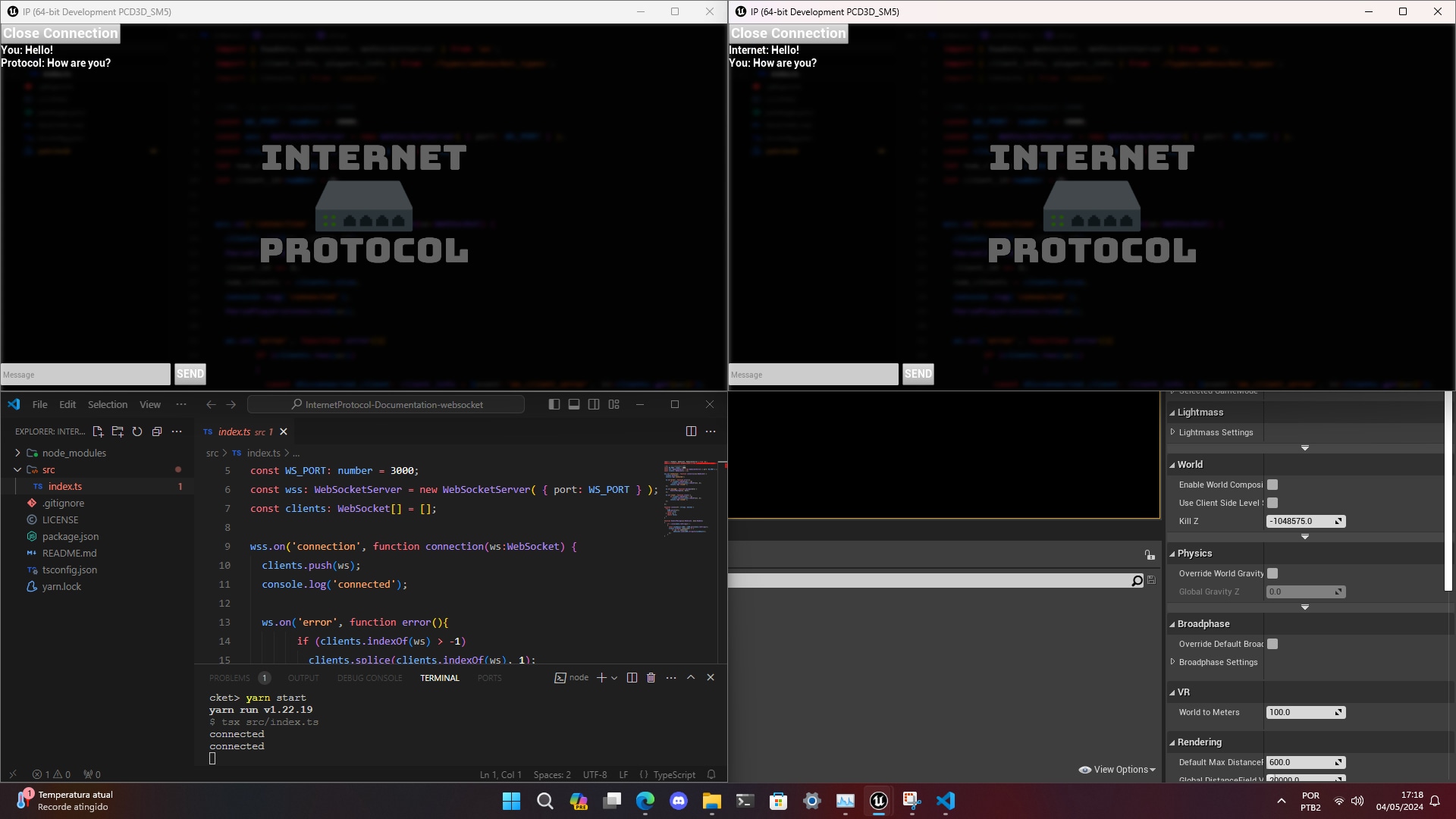Check the Enable World Composition box
The height and width of the screenshot is (819, 1456).
(x=1272, y=484)
